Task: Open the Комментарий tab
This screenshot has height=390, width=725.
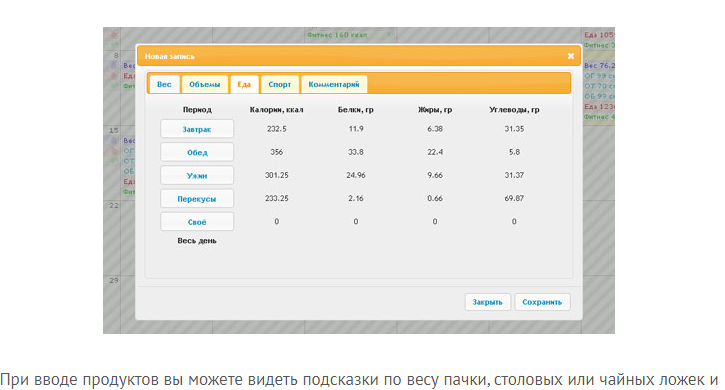Action: tap(334, 84)
